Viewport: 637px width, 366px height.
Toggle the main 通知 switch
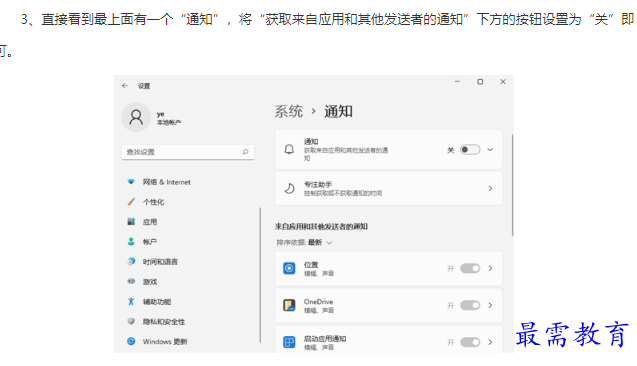pos(470,149)
